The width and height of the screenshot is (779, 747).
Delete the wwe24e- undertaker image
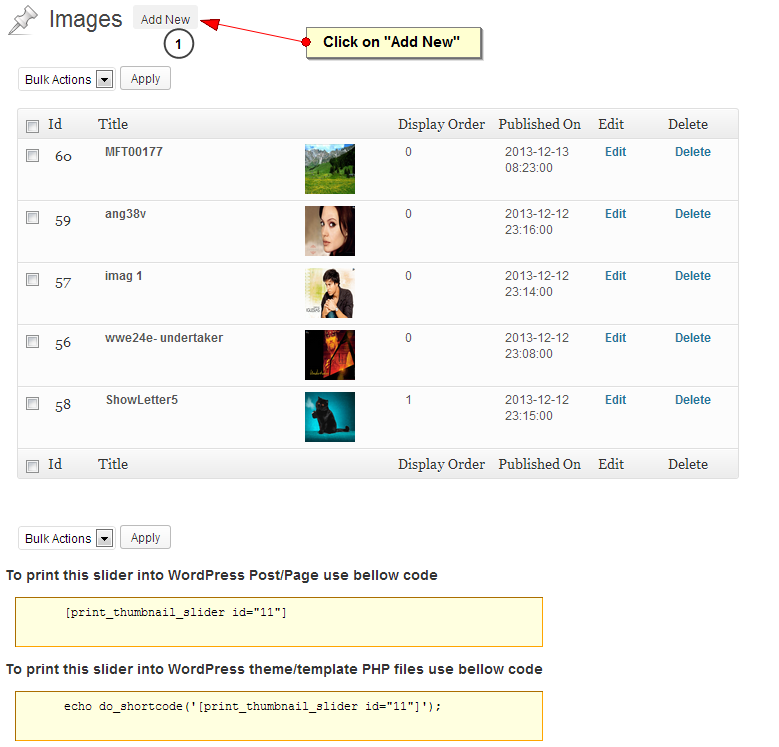(x=693, y=338)
